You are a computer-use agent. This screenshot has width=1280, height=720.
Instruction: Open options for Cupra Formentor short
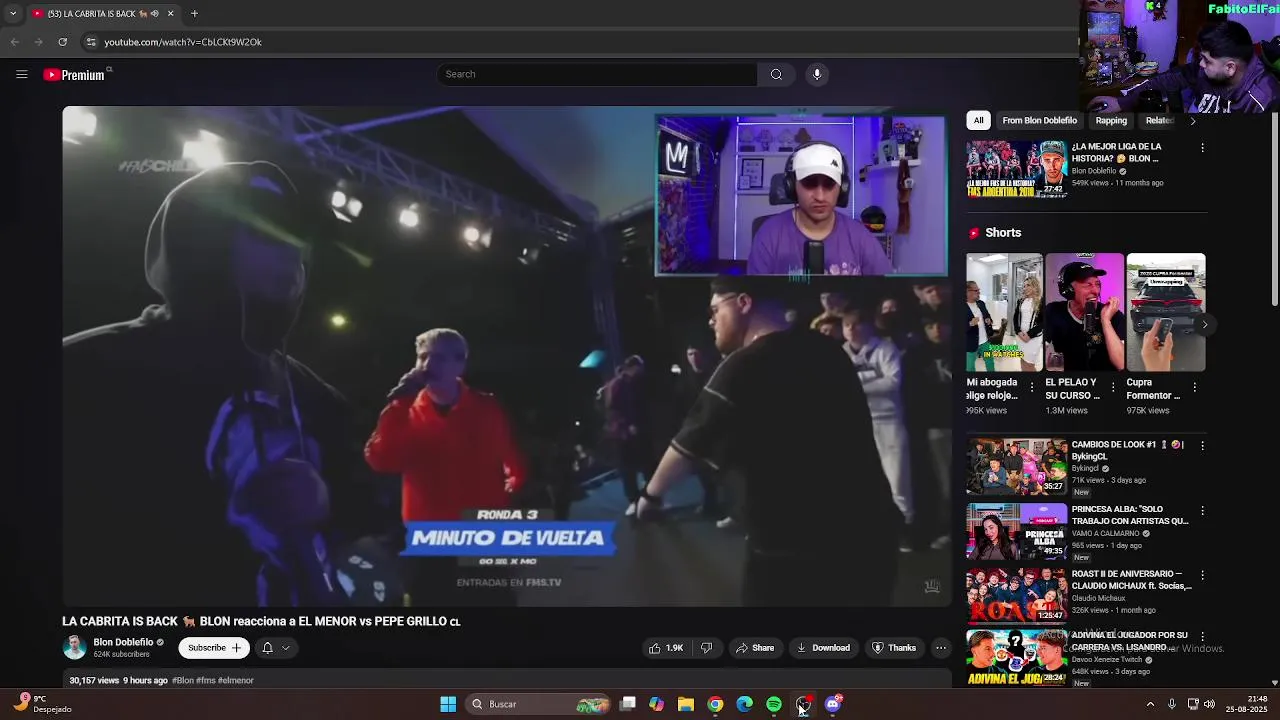[1194, 387]
